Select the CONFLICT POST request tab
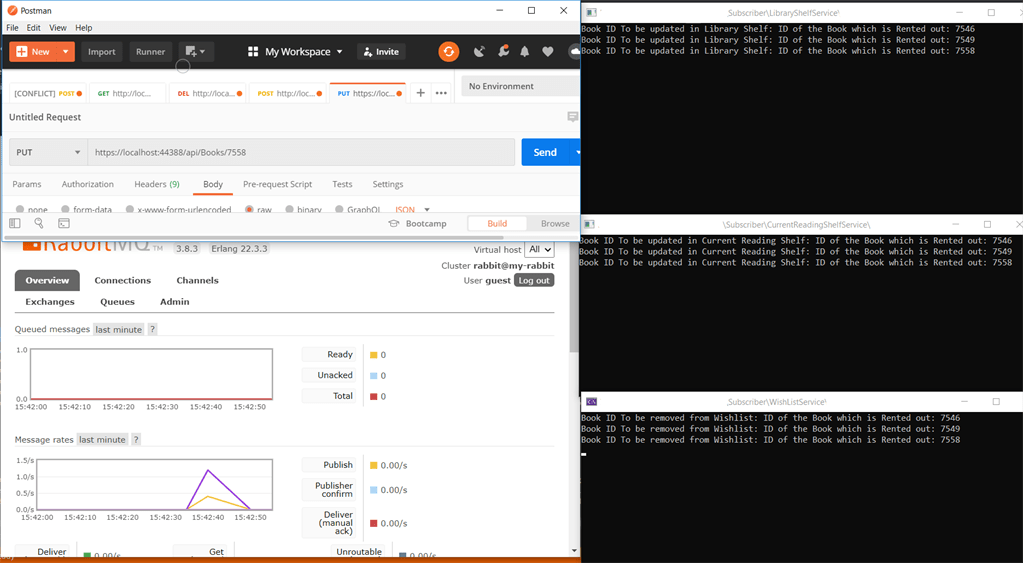 pyautogui.click(x=47, y=93)
